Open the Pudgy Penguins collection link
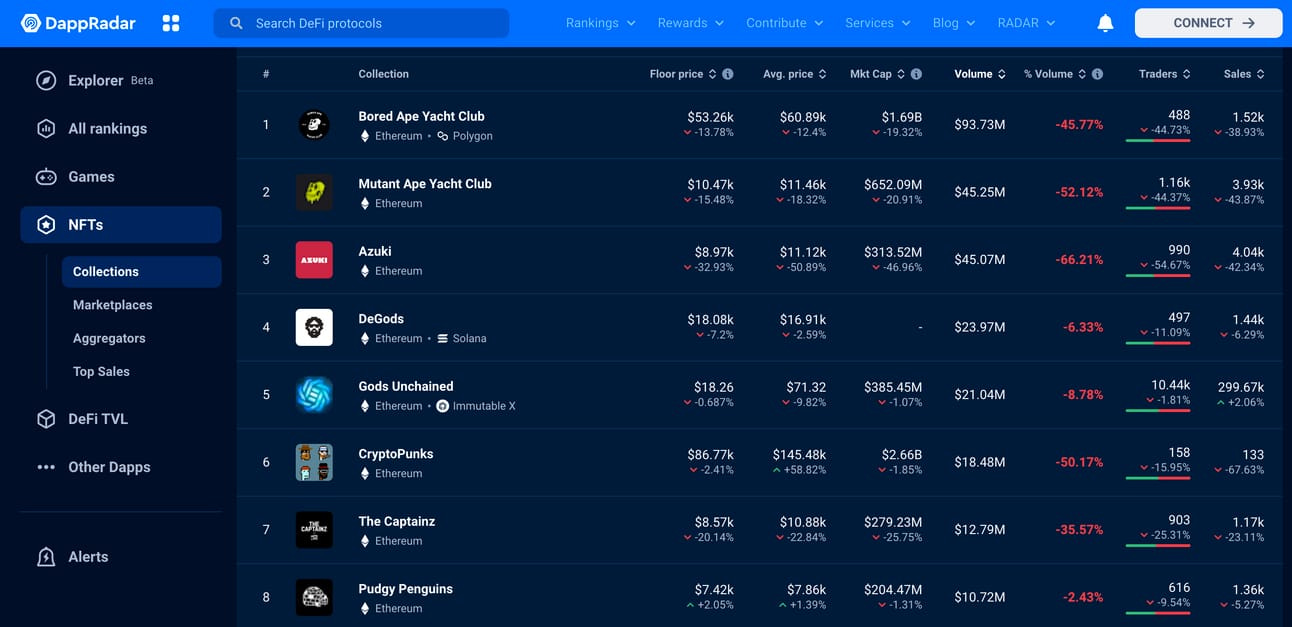Screen dimensions: 1292x627 (405, 589)
